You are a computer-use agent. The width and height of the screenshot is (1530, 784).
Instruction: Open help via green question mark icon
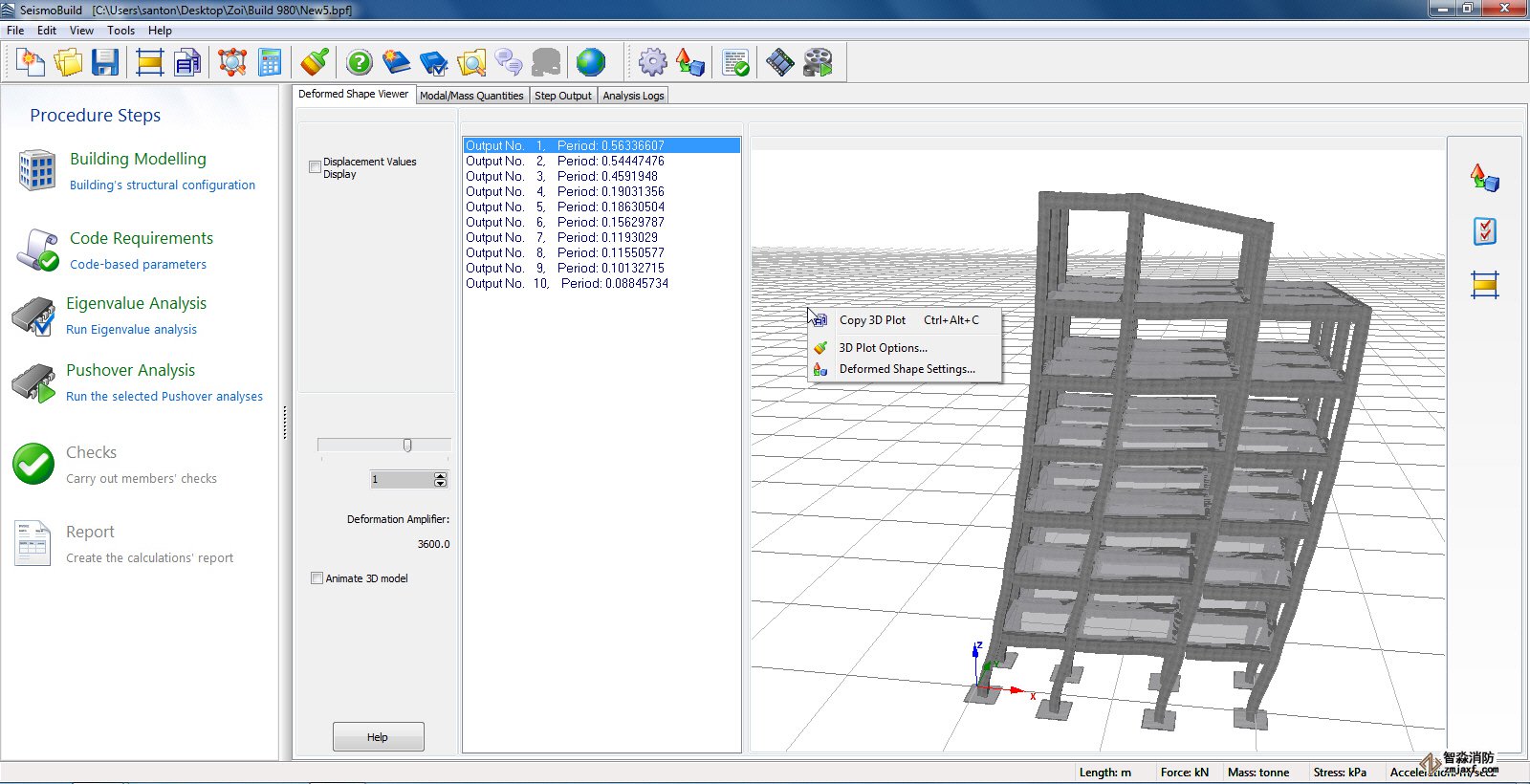360,63
